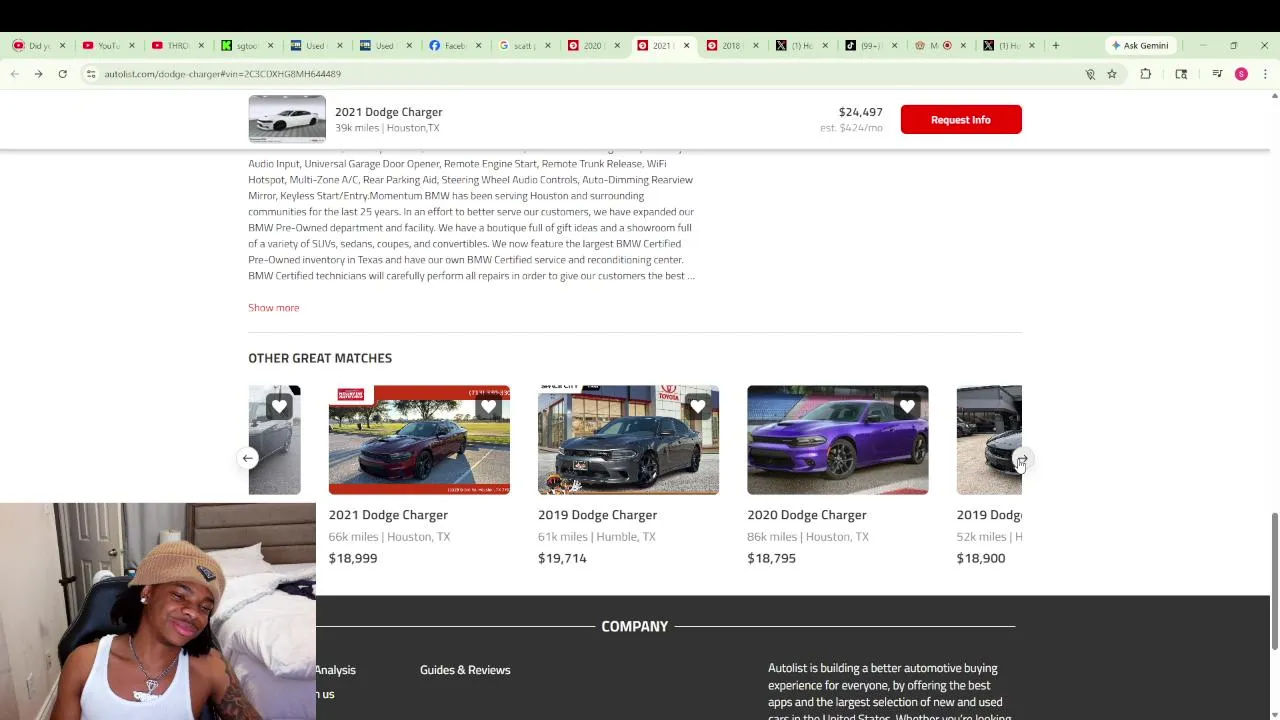Go back with the browser back arrow
The height and width of the screenshot is (720, 1280).
point(14,74)
